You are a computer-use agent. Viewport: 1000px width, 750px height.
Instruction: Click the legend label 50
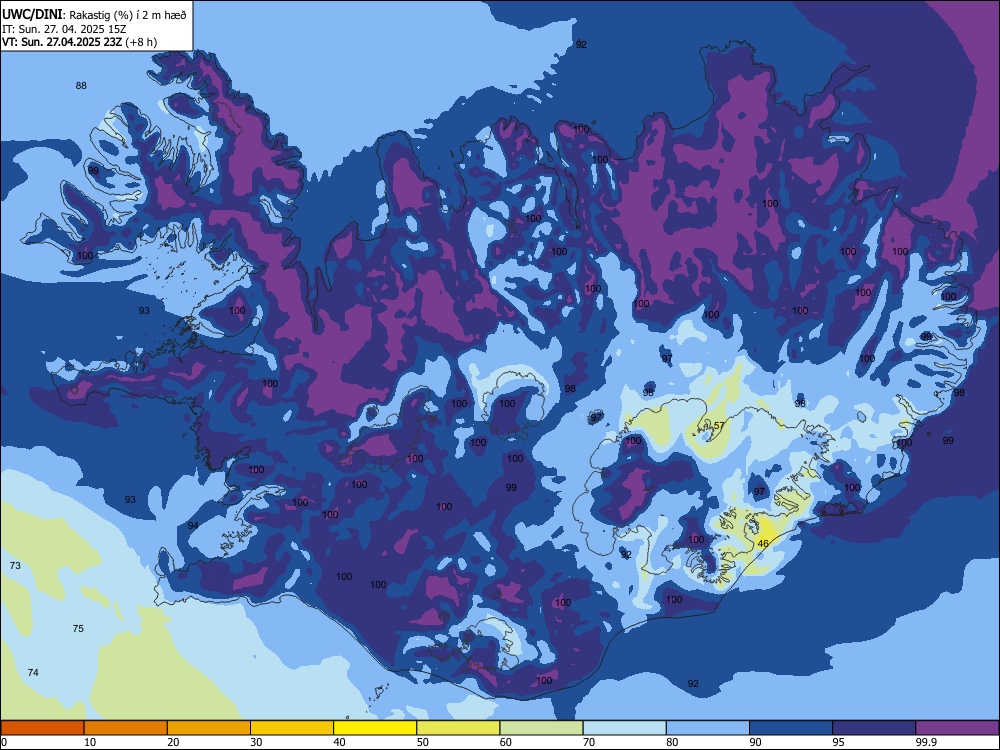[422, 742]
